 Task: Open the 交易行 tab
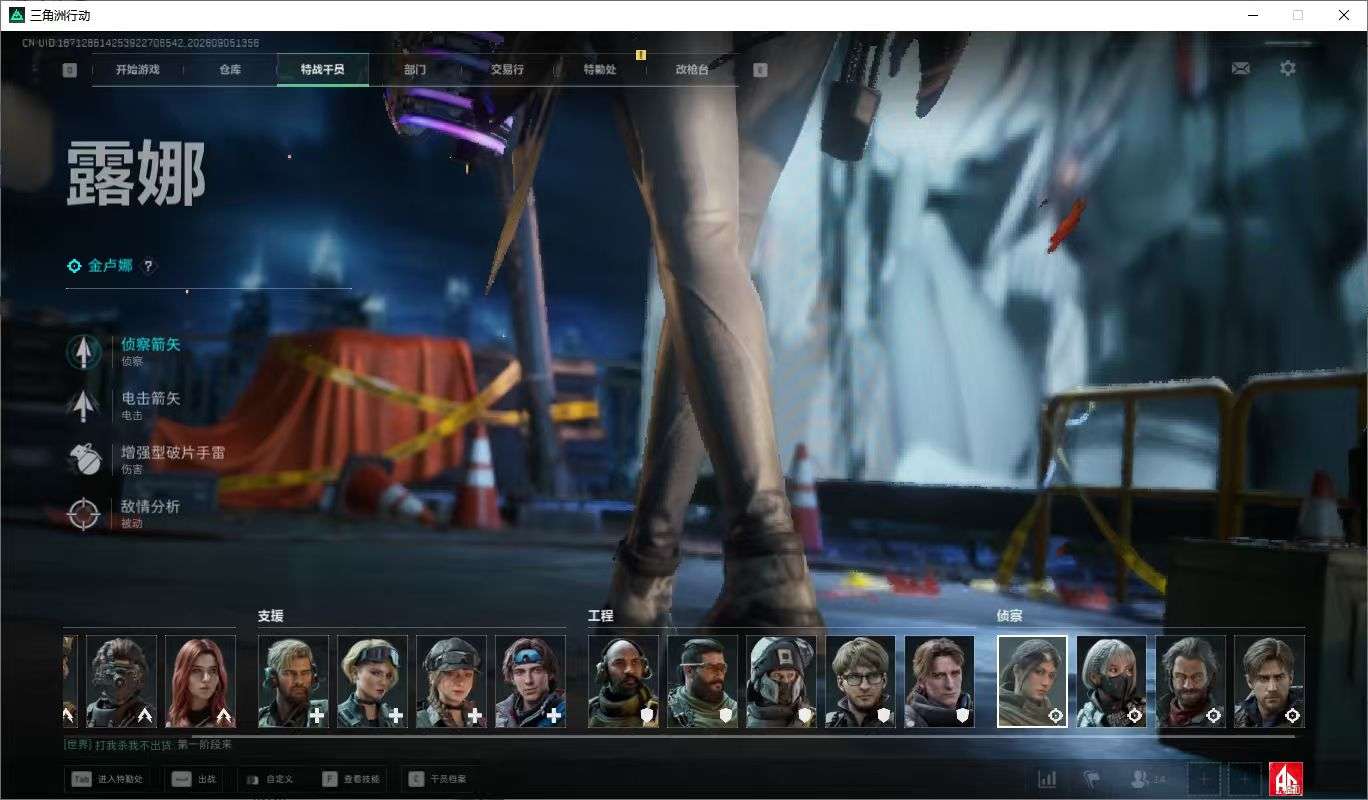507,70
